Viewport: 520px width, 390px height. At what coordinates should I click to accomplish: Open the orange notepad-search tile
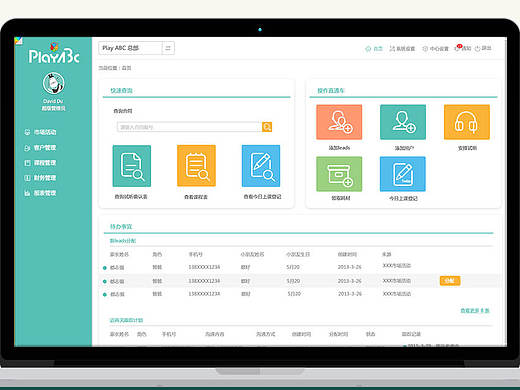196,166
